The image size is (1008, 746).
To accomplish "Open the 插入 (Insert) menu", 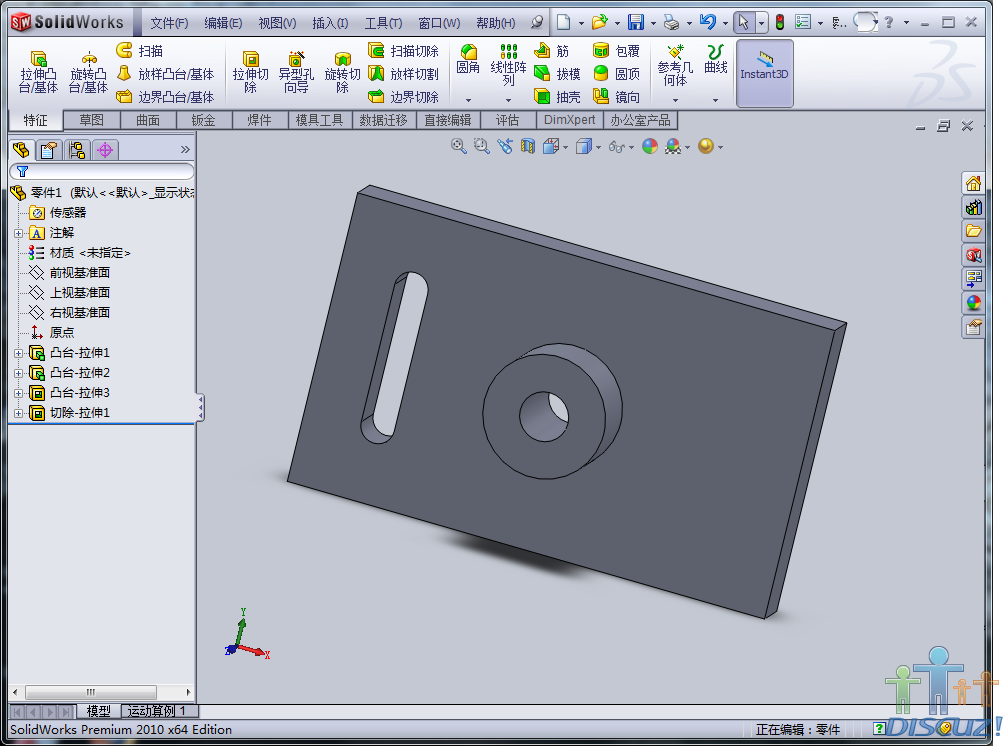I will click(330, 22).
